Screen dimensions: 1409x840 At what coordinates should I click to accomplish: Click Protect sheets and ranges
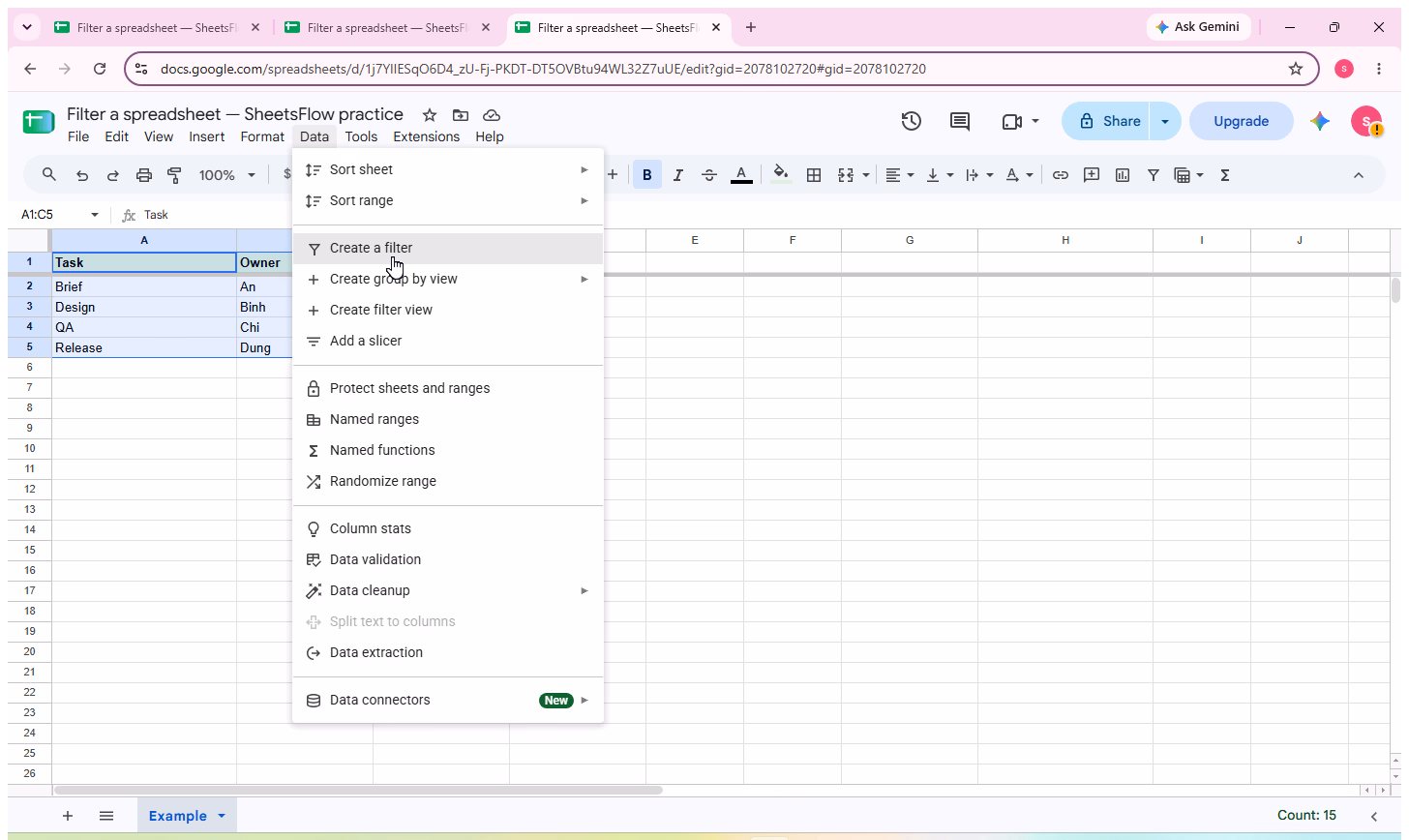pos(448,388)
